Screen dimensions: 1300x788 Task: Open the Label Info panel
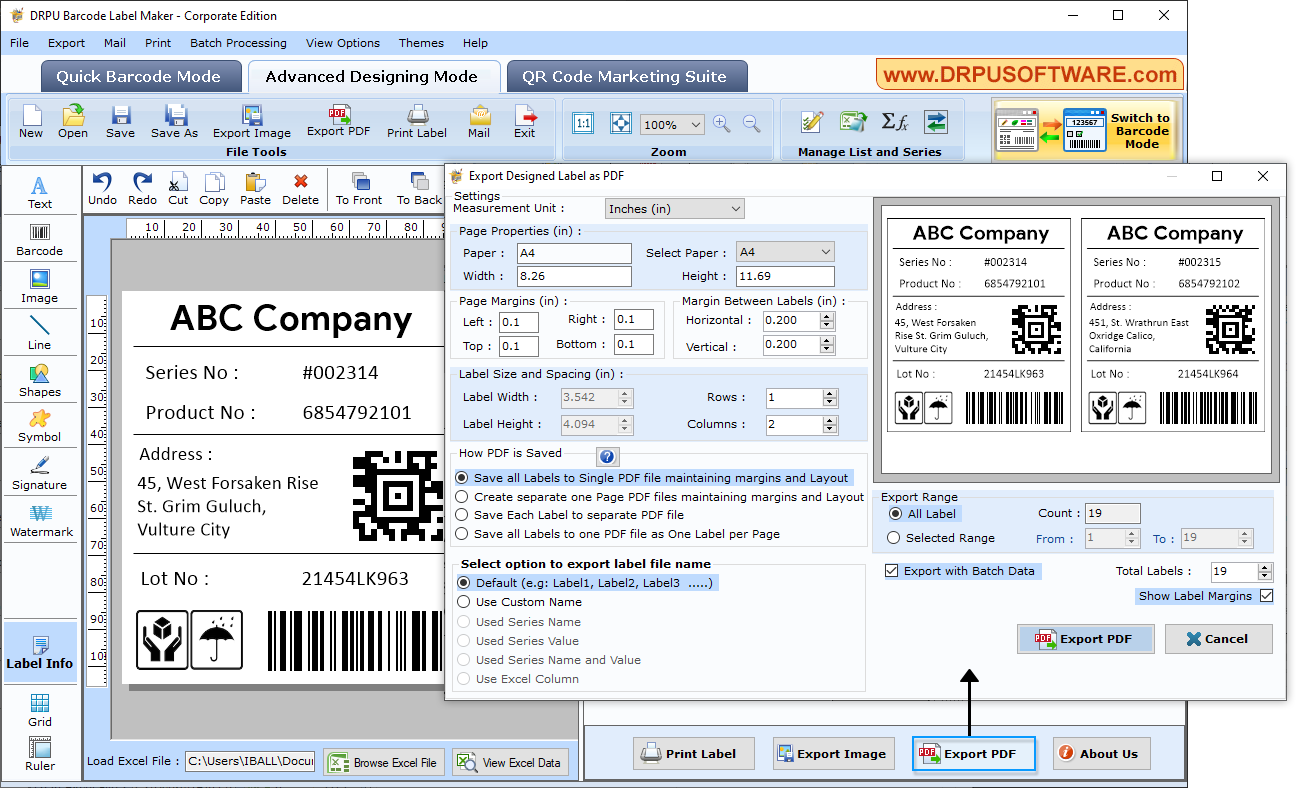click(x=40, y=651)
